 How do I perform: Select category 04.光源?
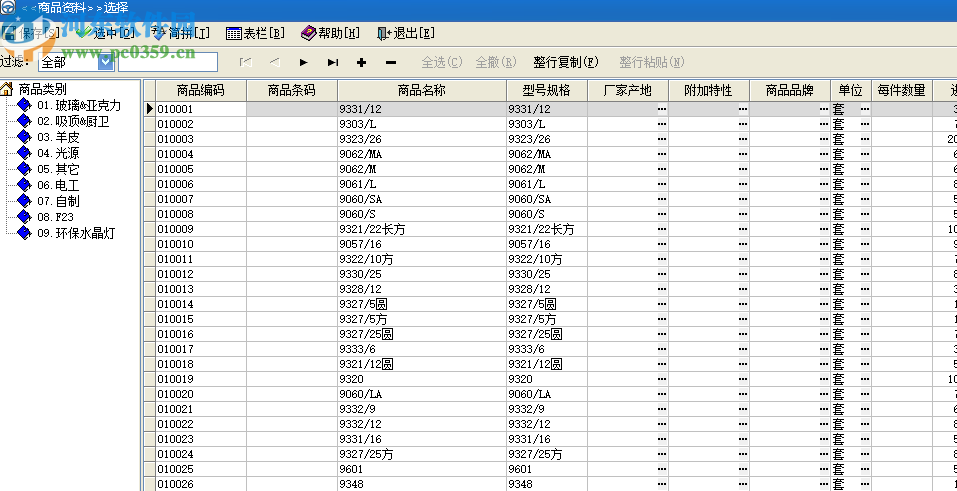(58, 153)
